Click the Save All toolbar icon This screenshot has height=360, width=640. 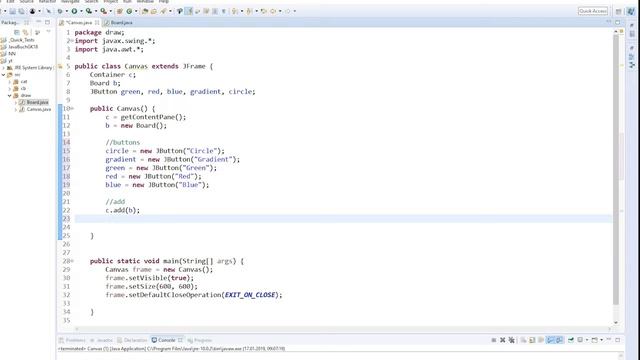point(21,11)
